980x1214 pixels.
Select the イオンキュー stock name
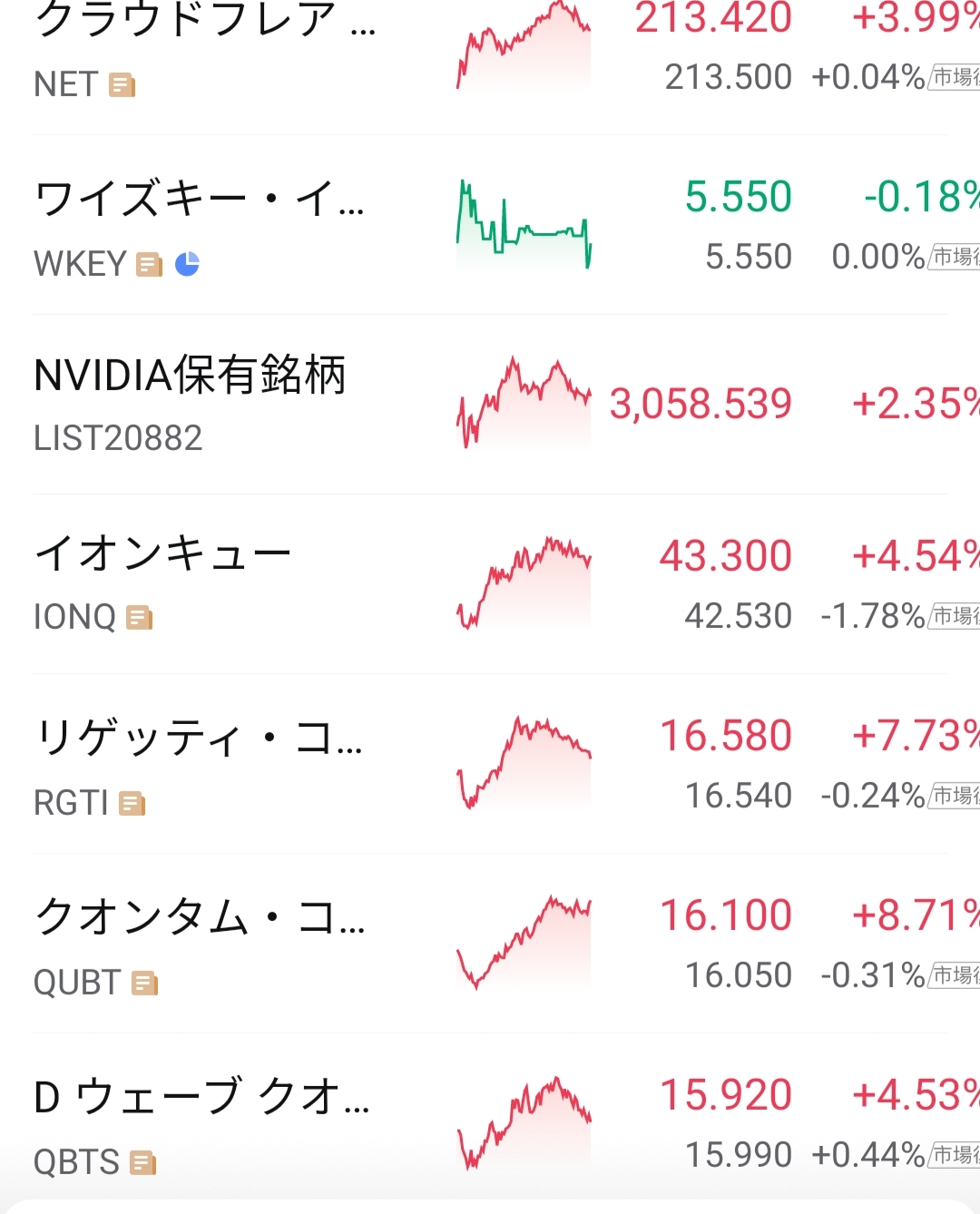(162, 553)
